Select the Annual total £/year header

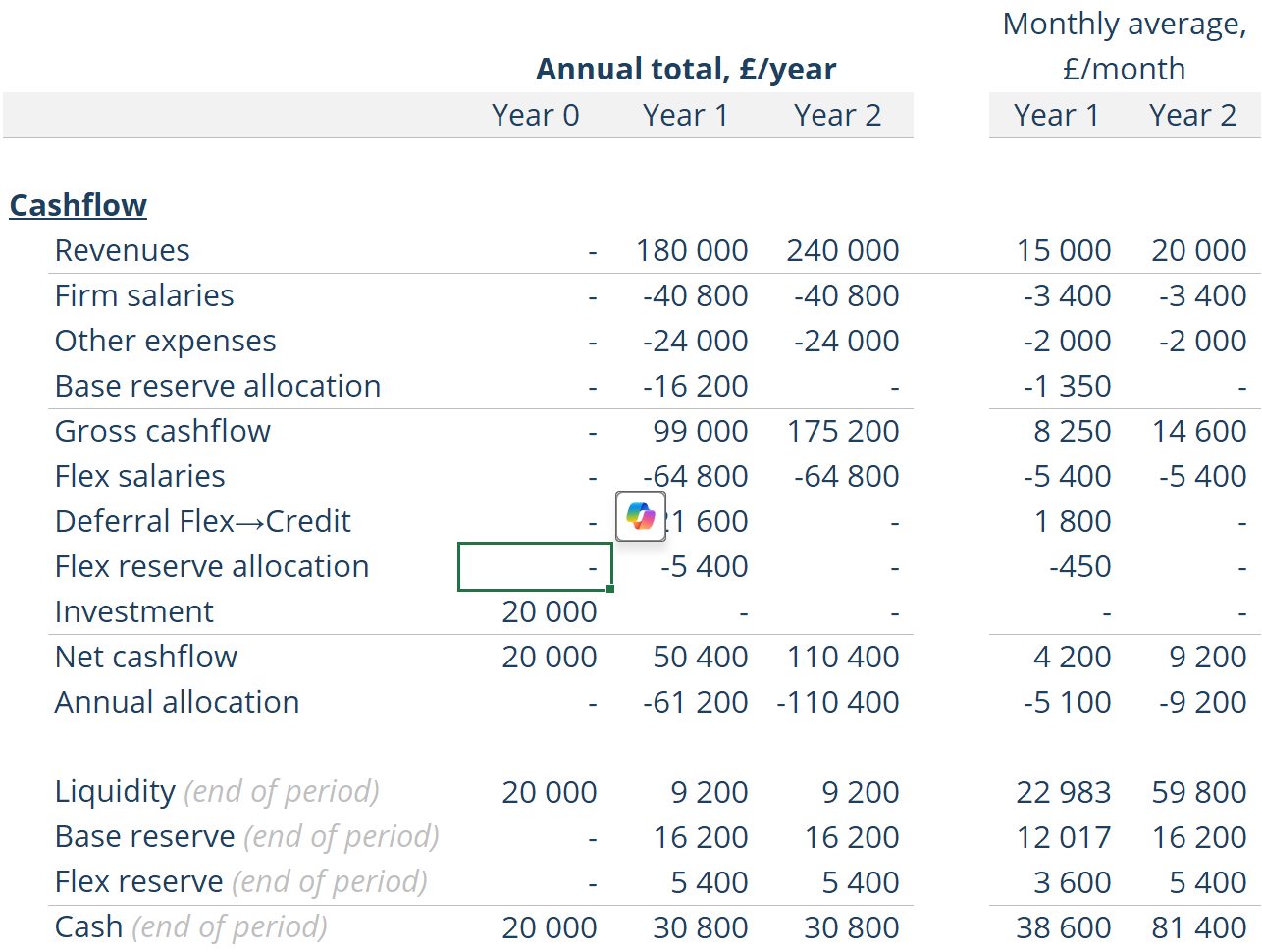[x=686, y=69]
